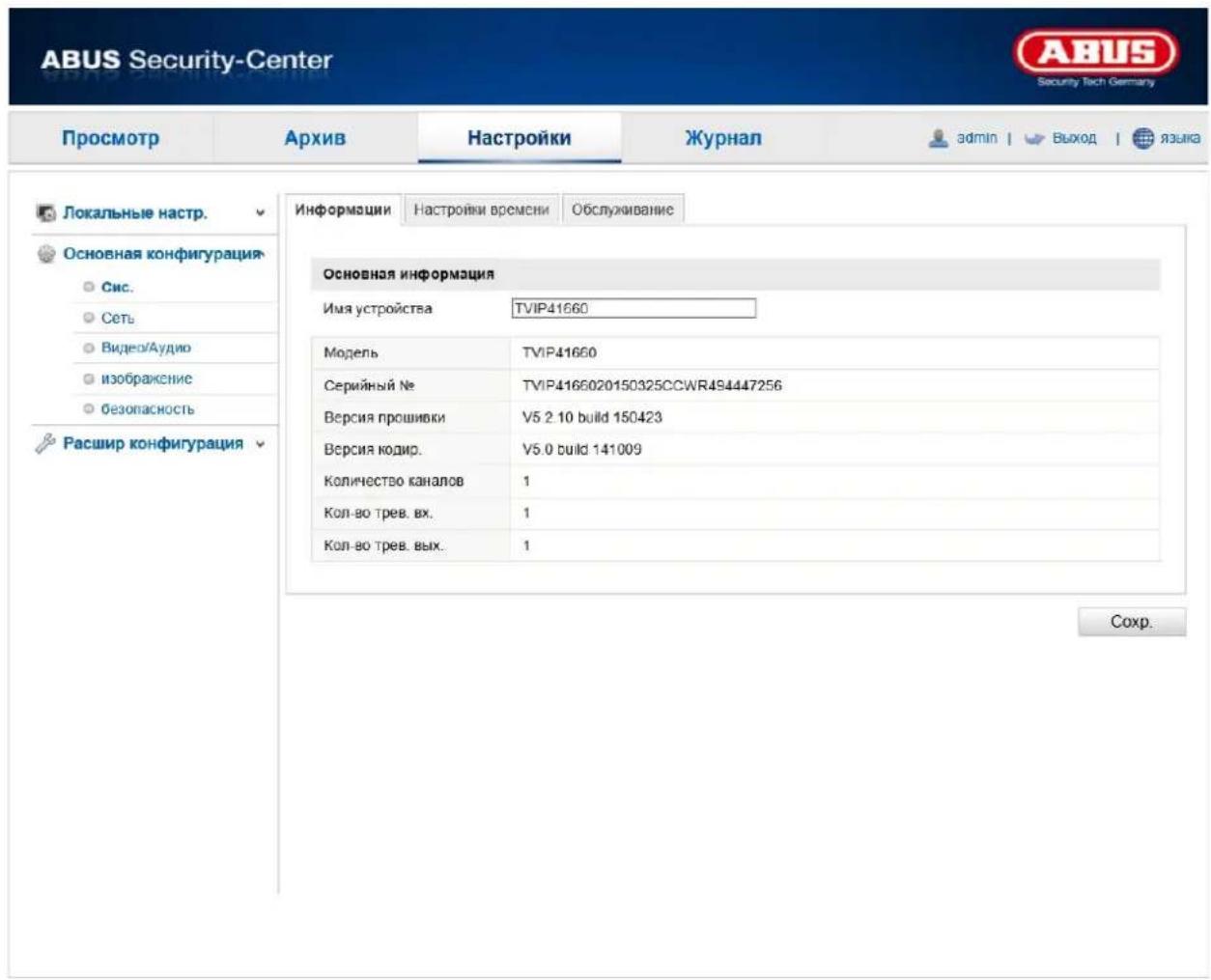The height and width of the screenshot is (980, 1211).
Task: Open Основная конфигурация section
Action: pos(162,254)
